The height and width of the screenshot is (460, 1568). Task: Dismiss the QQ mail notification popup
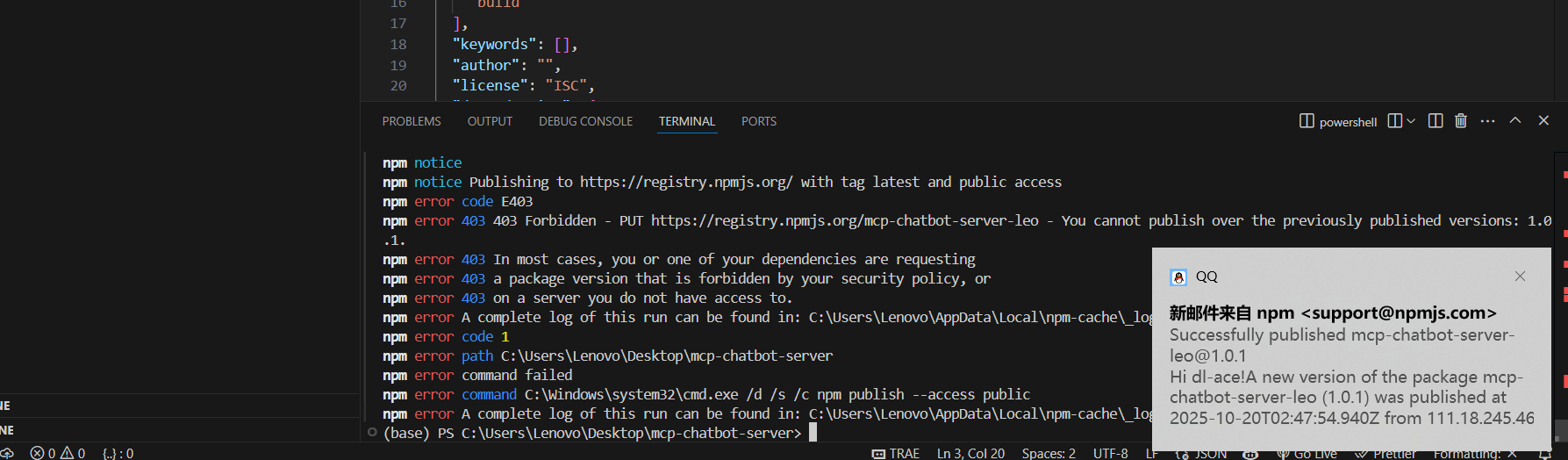pyautogui.click(x=1520, y=277)
